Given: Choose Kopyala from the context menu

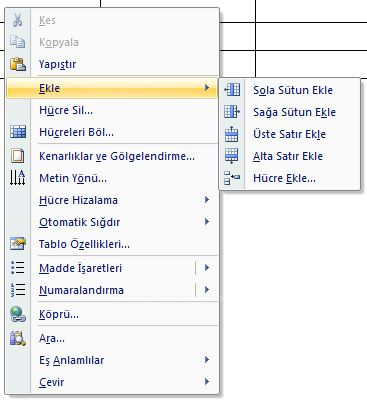Looking at the screenshot, I should tap(112, 42).
